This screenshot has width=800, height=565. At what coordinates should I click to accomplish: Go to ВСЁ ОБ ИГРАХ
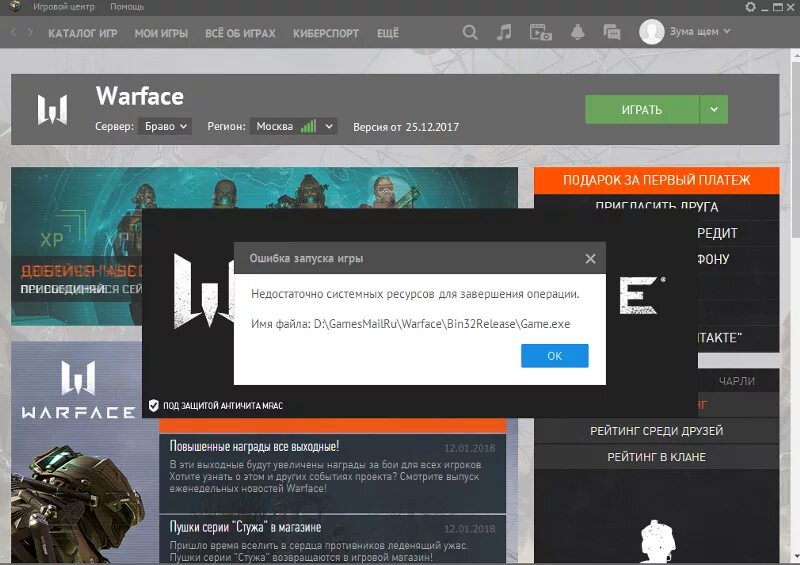point(240,33)
